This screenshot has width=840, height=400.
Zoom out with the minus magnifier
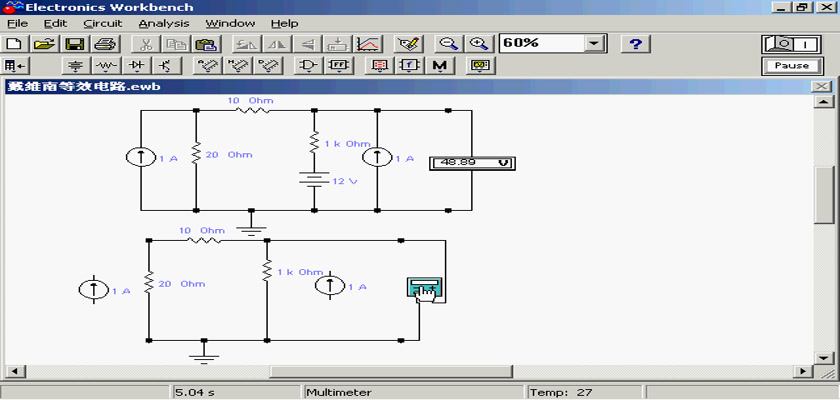pyautogui.click(x=447, y=44)
